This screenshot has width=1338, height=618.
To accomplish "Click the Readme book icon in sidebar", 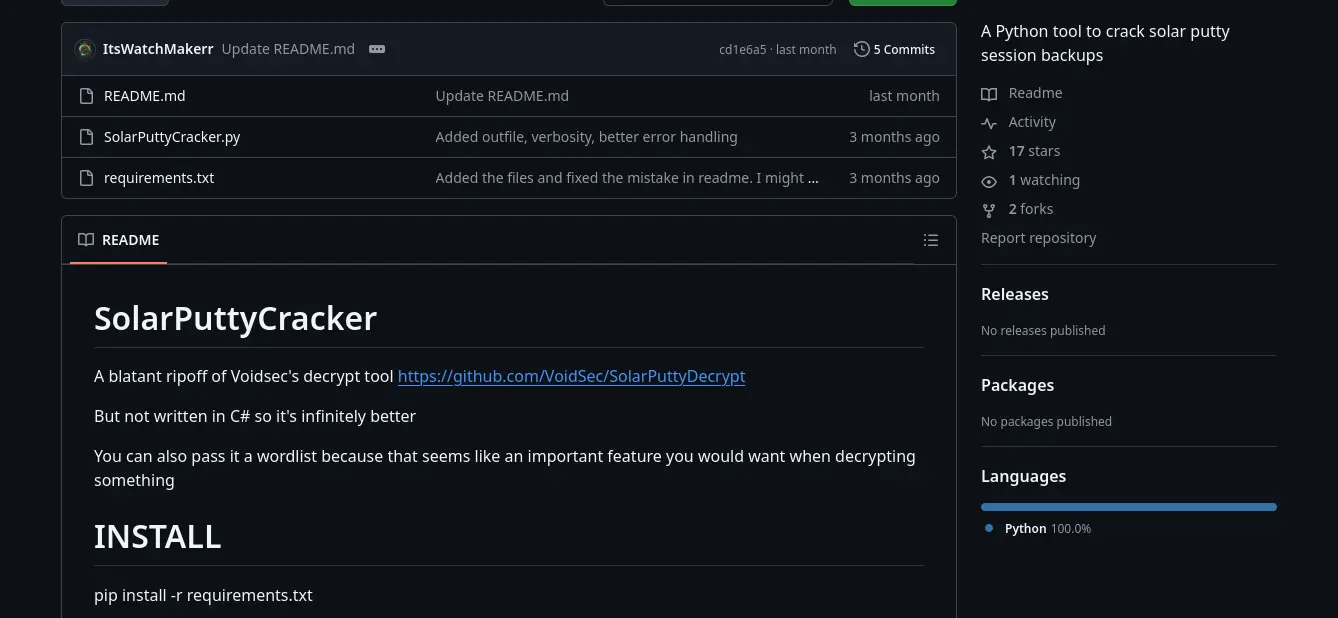I will pyautogui.click(x=989, y=93).
